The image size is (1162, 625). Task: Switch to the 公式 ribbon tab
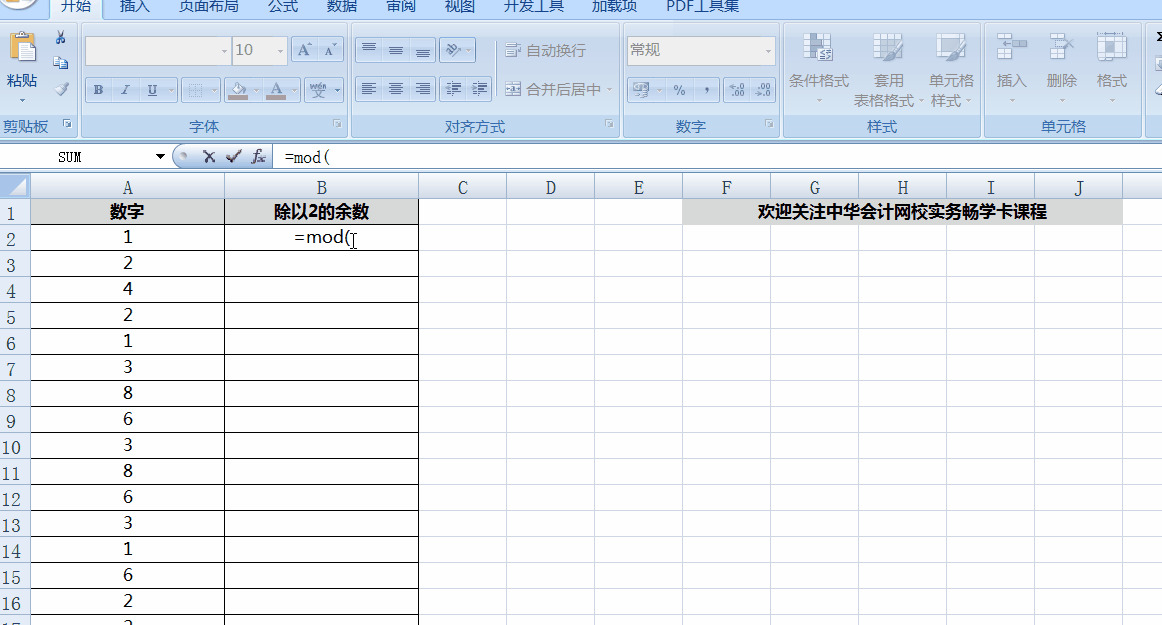pos(283,7)
